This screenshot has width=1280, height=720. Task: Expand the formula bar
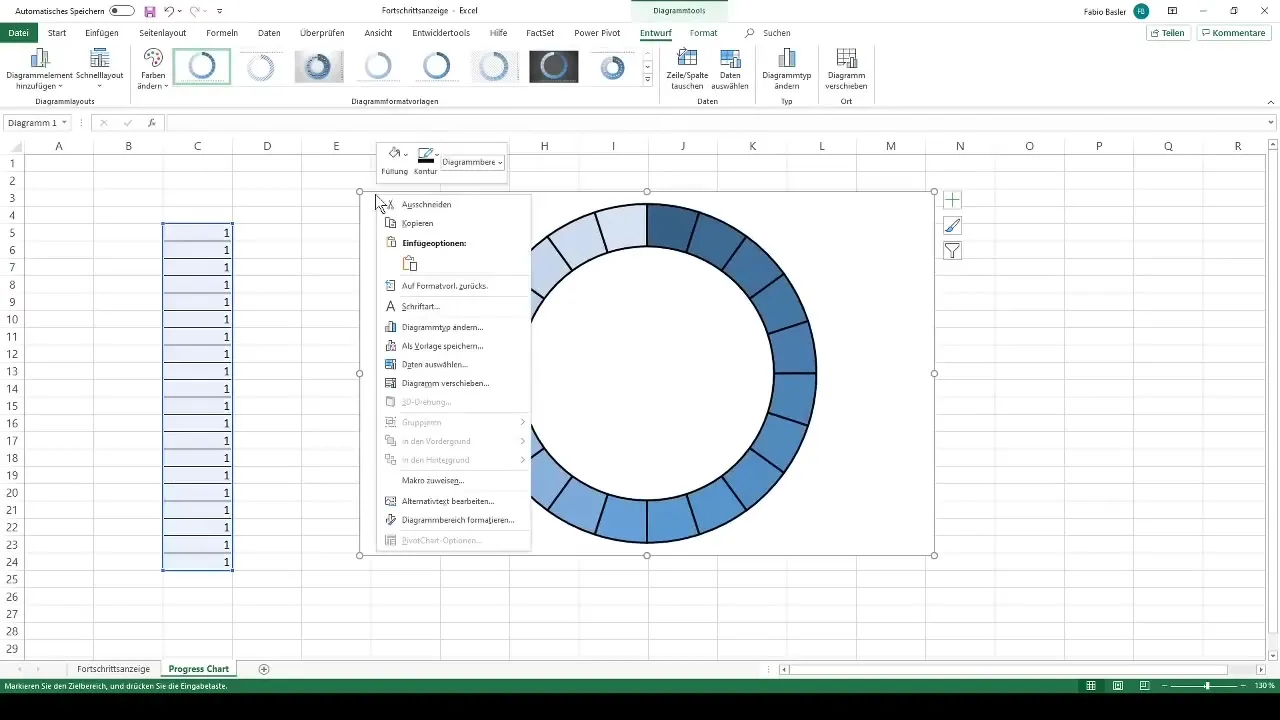pyautogui.click(x=1271, y=123)
